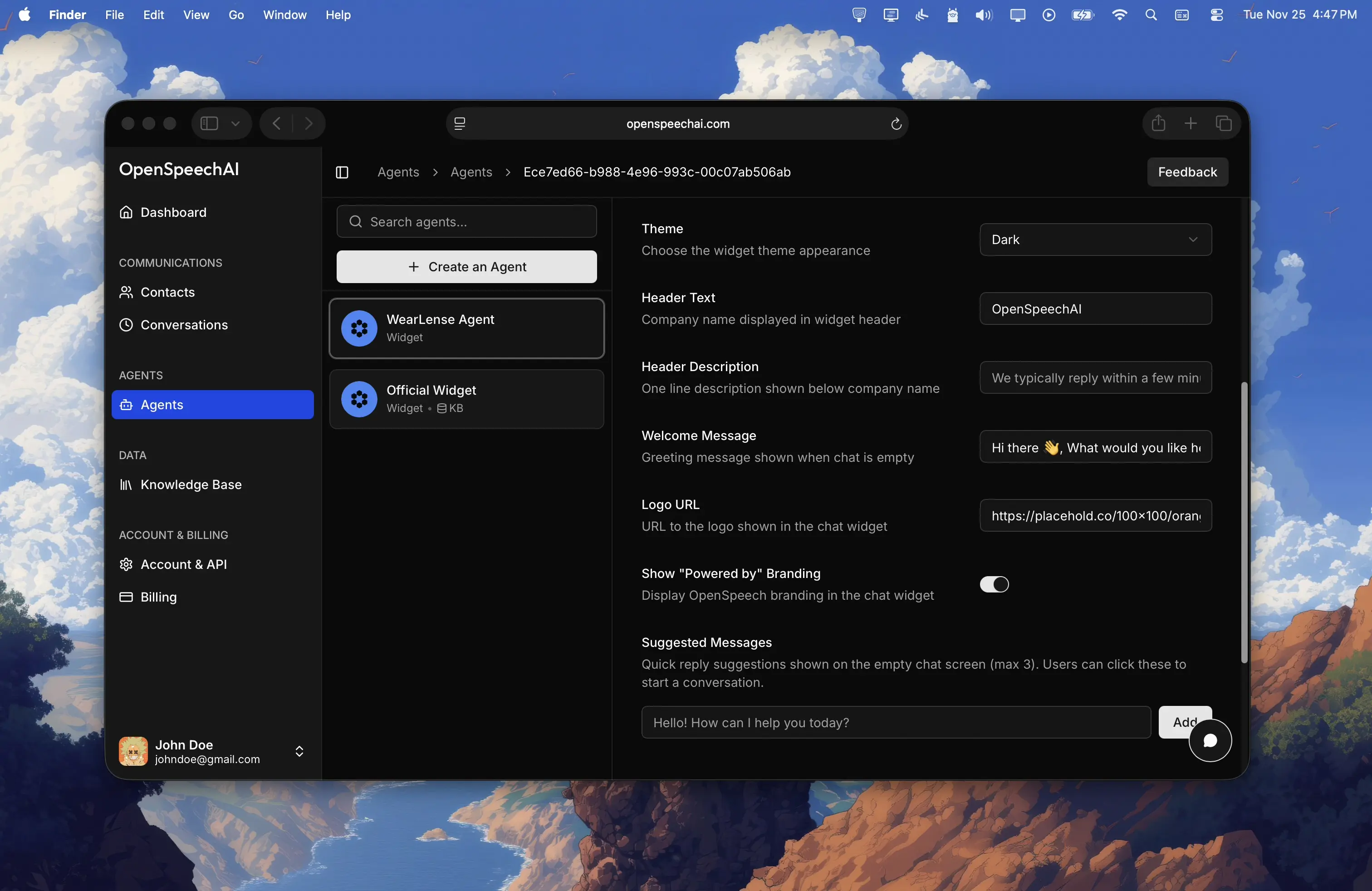Disable the "Powered by" Branding switch
Image resolution: width=1372 pixels, height=891 pixels.
pyautogui.click(x=995, y=584)
